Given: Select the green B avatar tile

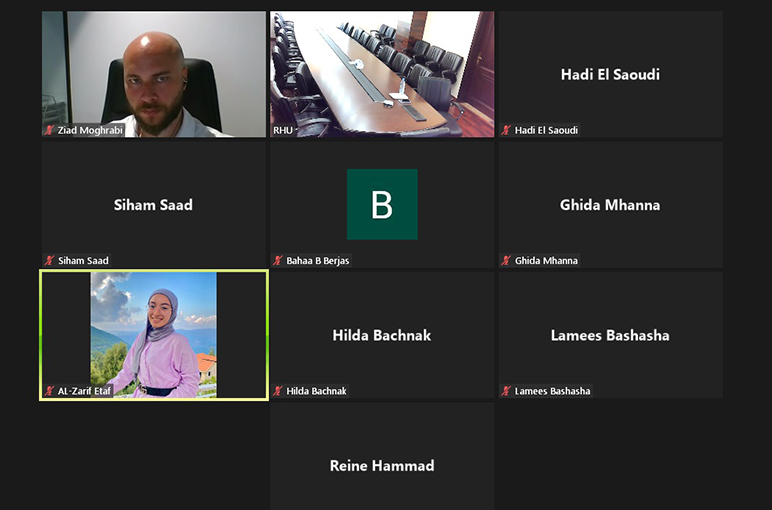Looking at the screenshot, I should (x=382, y=204).
